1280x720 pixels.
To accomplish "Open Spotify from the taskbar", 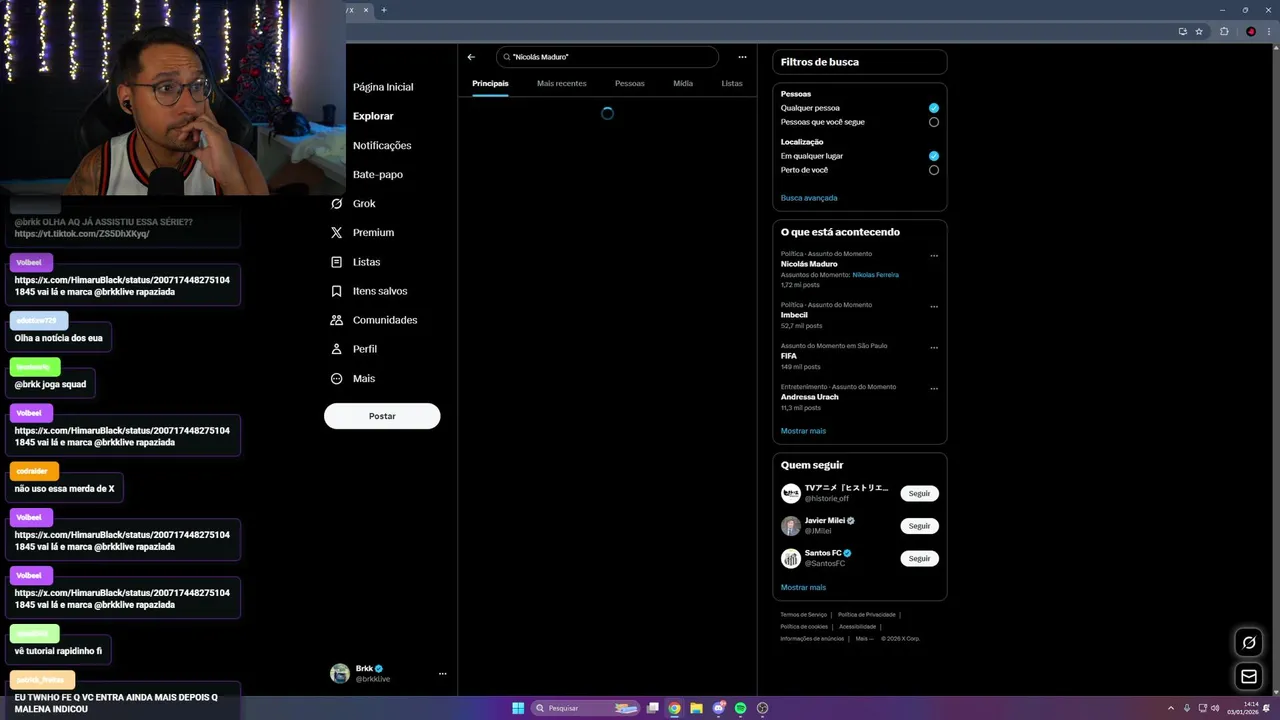I will click(740, 708).
